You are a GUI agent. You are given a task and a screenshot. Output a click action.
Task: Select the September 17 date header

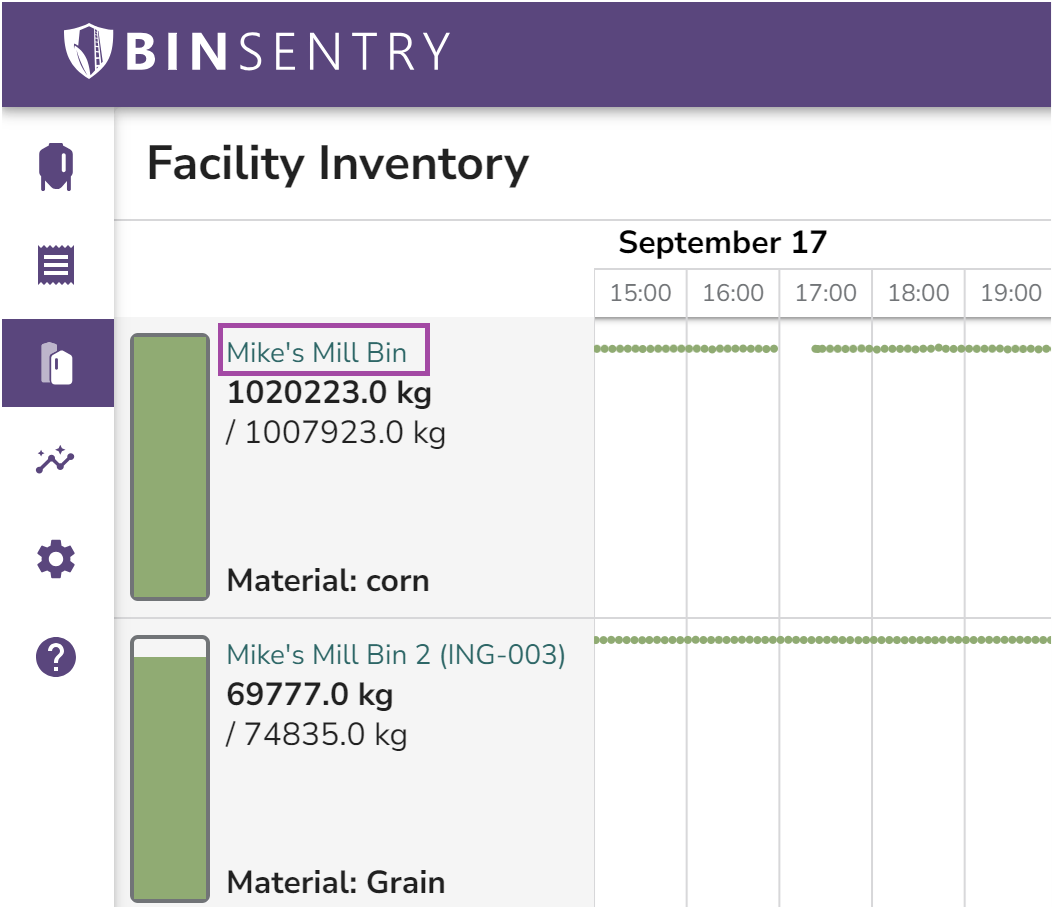click(722, 242)
